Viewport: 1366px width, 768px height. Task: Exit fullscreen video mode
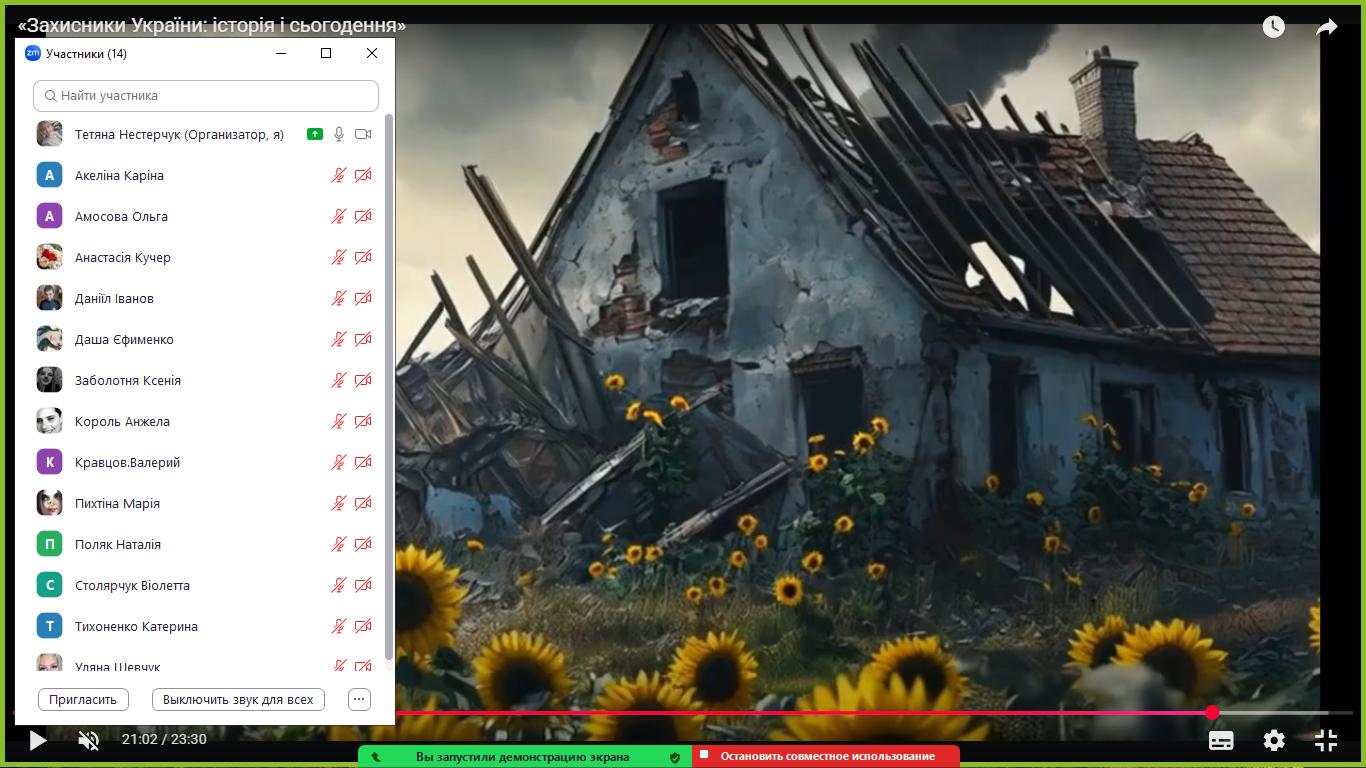coord(1326,740)
